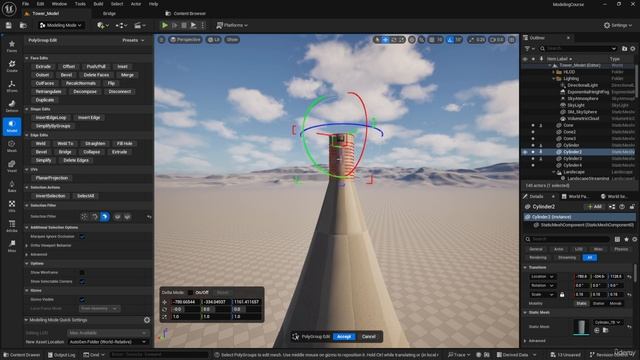Screen dimensions: 640x360
Task: Toggle the Delta Mode On/Off checkbox
Action: pyautogui.click(x=190, y=292)
